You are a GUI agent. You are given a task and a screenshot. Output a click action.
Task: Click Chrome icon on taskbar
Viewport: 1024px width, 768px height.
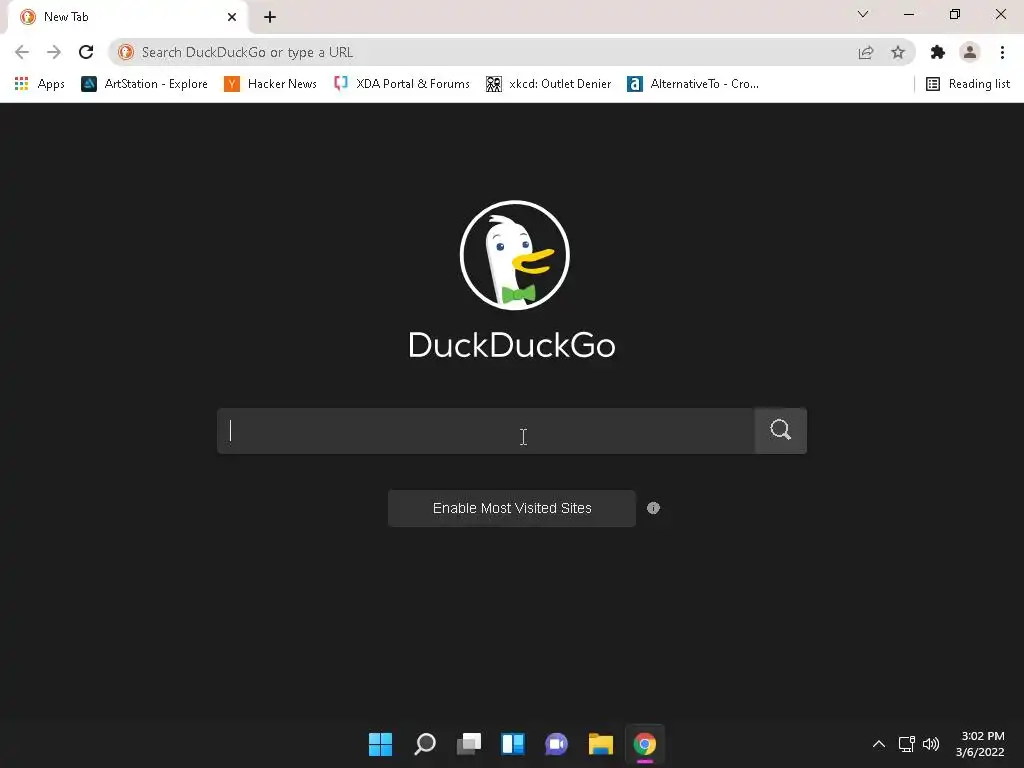[645, 744]
